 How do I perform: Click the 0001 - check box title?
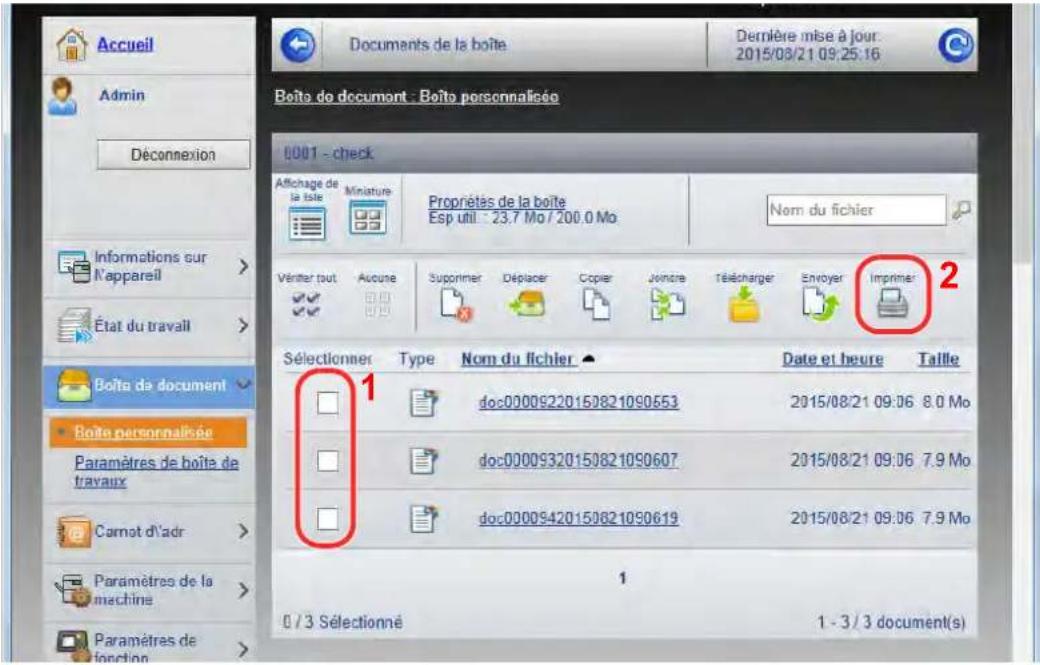328,153
